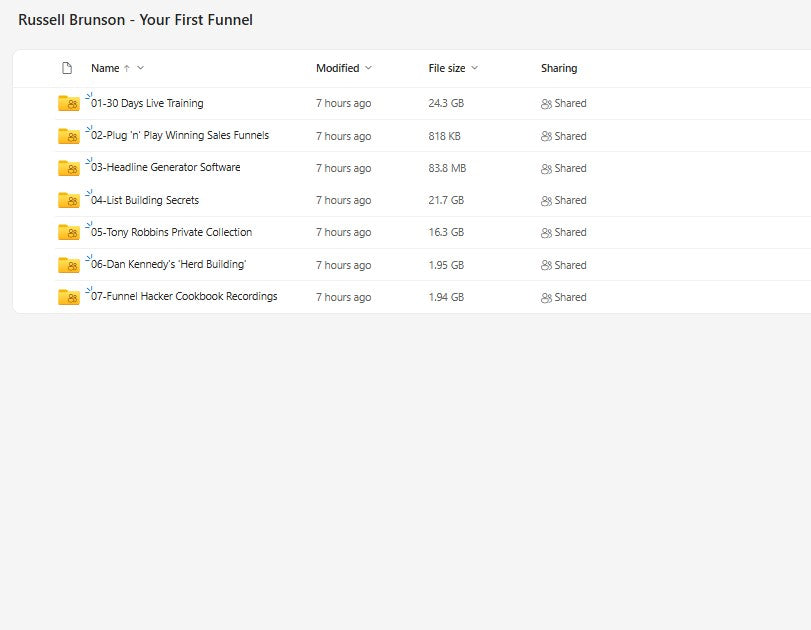Open 05-Tony Robbins Private Collection folder name

[171, 232]
